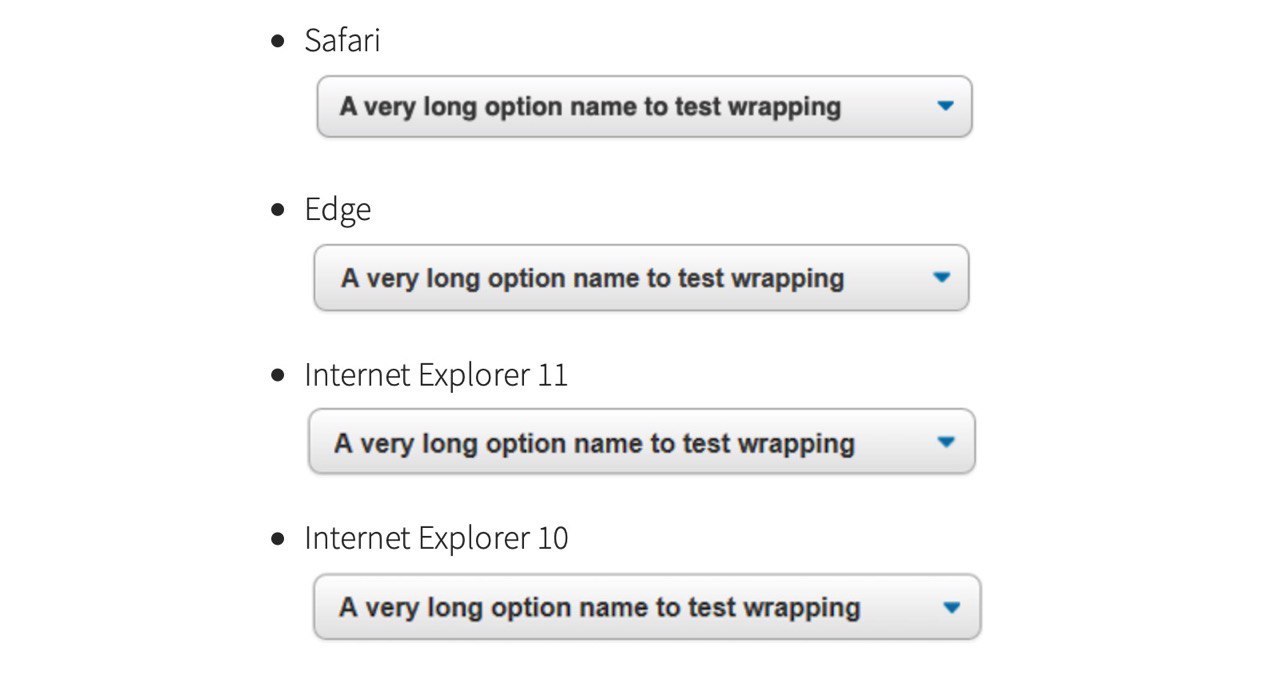The image size is (1280, 680).
Task: Click the bullet before Internet Explorer 10
Action: tap(278, 539)
